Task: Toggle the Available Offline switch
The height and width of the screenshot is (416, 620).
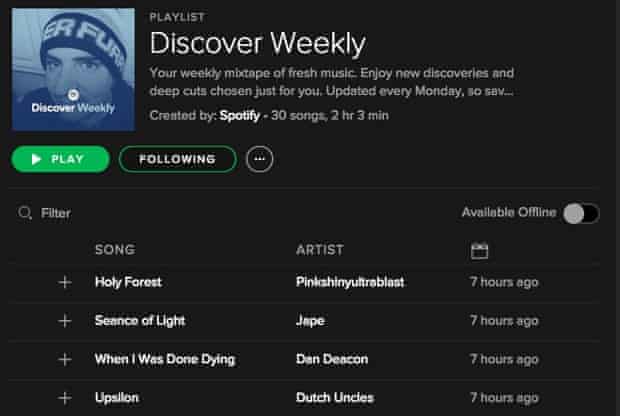Action: point(581,214)
